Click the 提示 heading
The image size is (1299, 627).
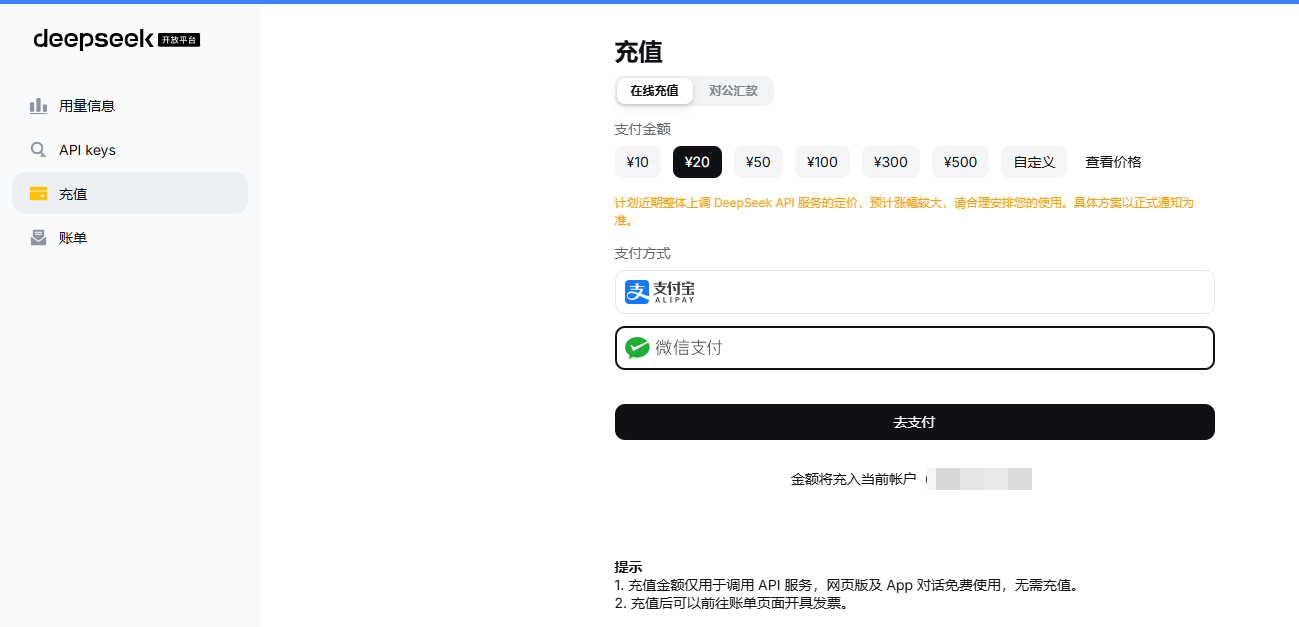[x=628, y=567]
